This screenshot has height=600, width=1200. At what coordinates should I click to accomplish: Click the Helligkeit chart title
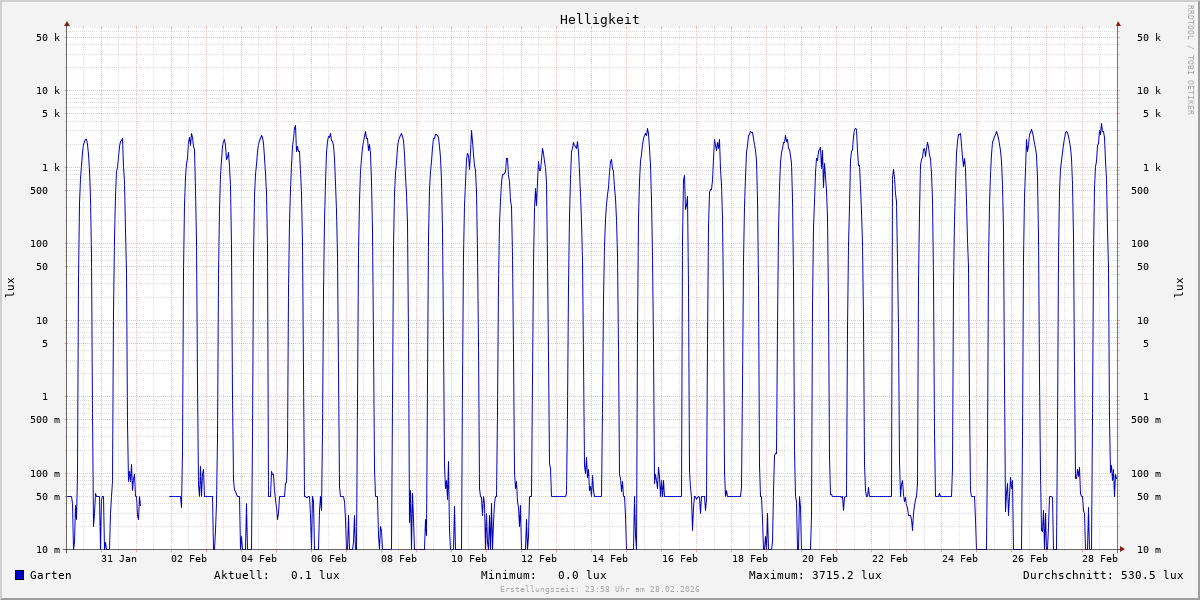599,19
